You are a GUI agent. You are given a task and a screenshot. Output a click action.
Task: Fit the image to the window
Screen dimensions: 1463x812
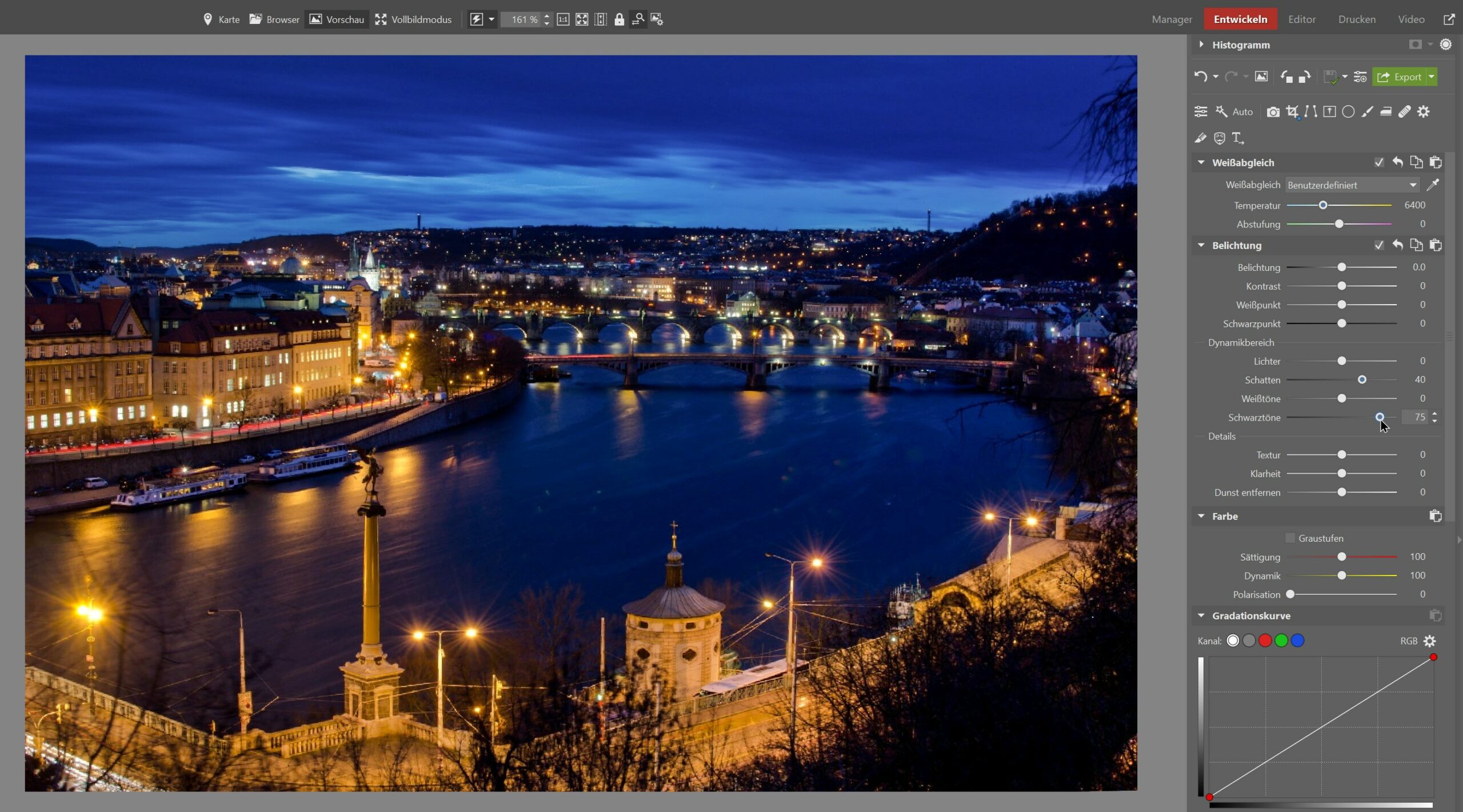click(582, 19)
